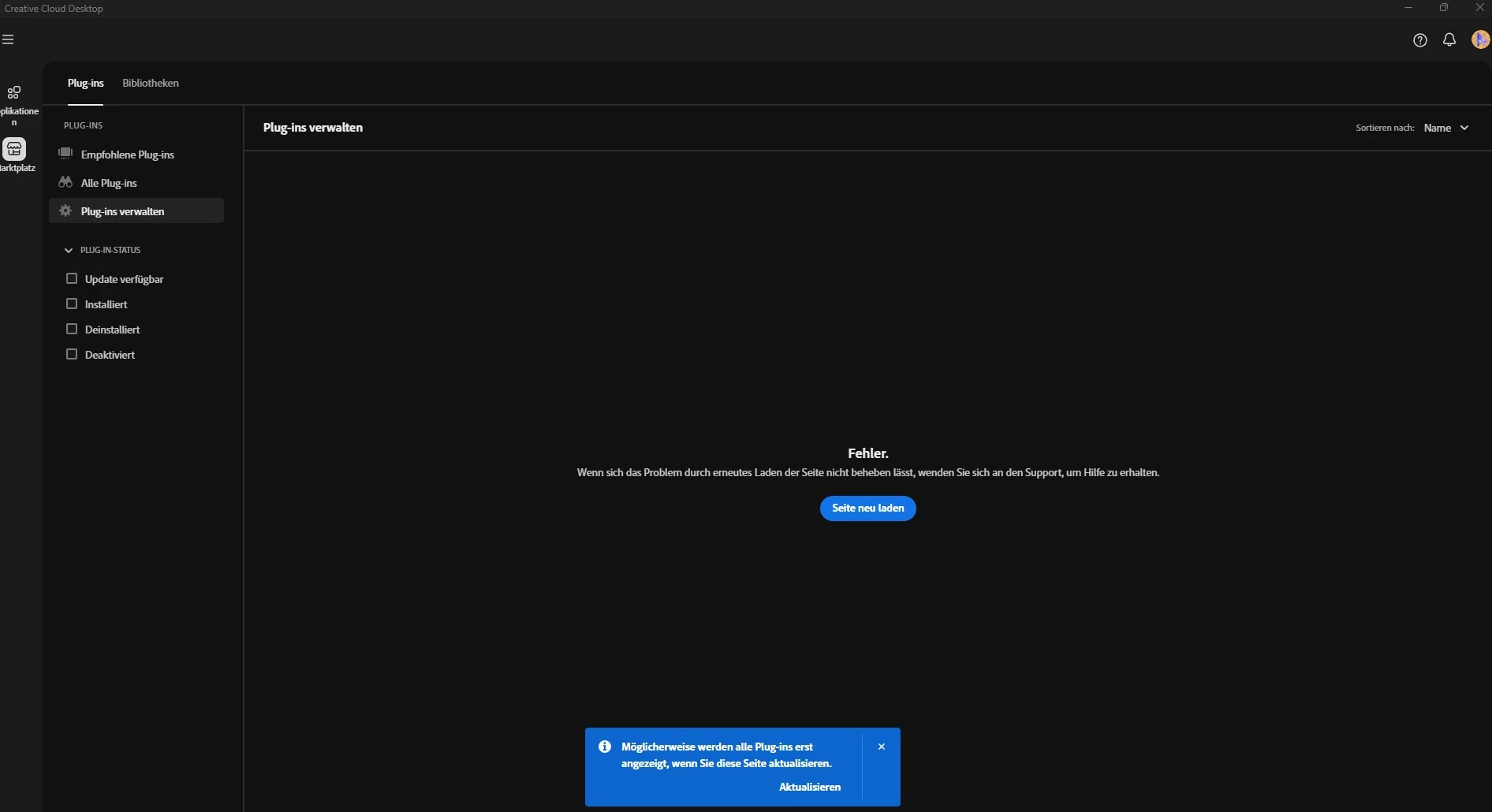Close the Creative Cloud Desktop window
Screen dimensions: 1492x812
[1479, 8]
